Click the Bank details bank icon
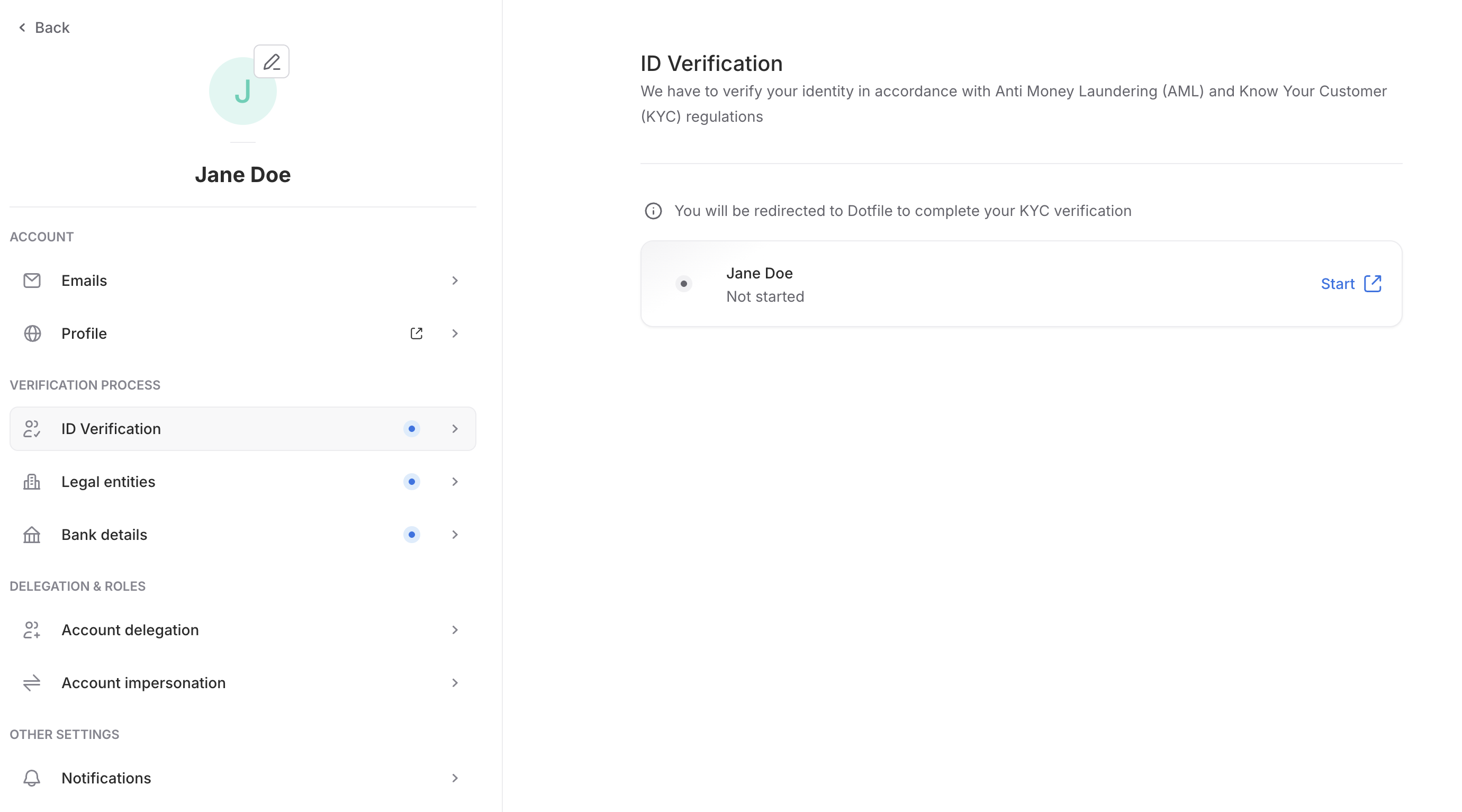This screenshot has width=1462, height=812. [x=32, y=535]
